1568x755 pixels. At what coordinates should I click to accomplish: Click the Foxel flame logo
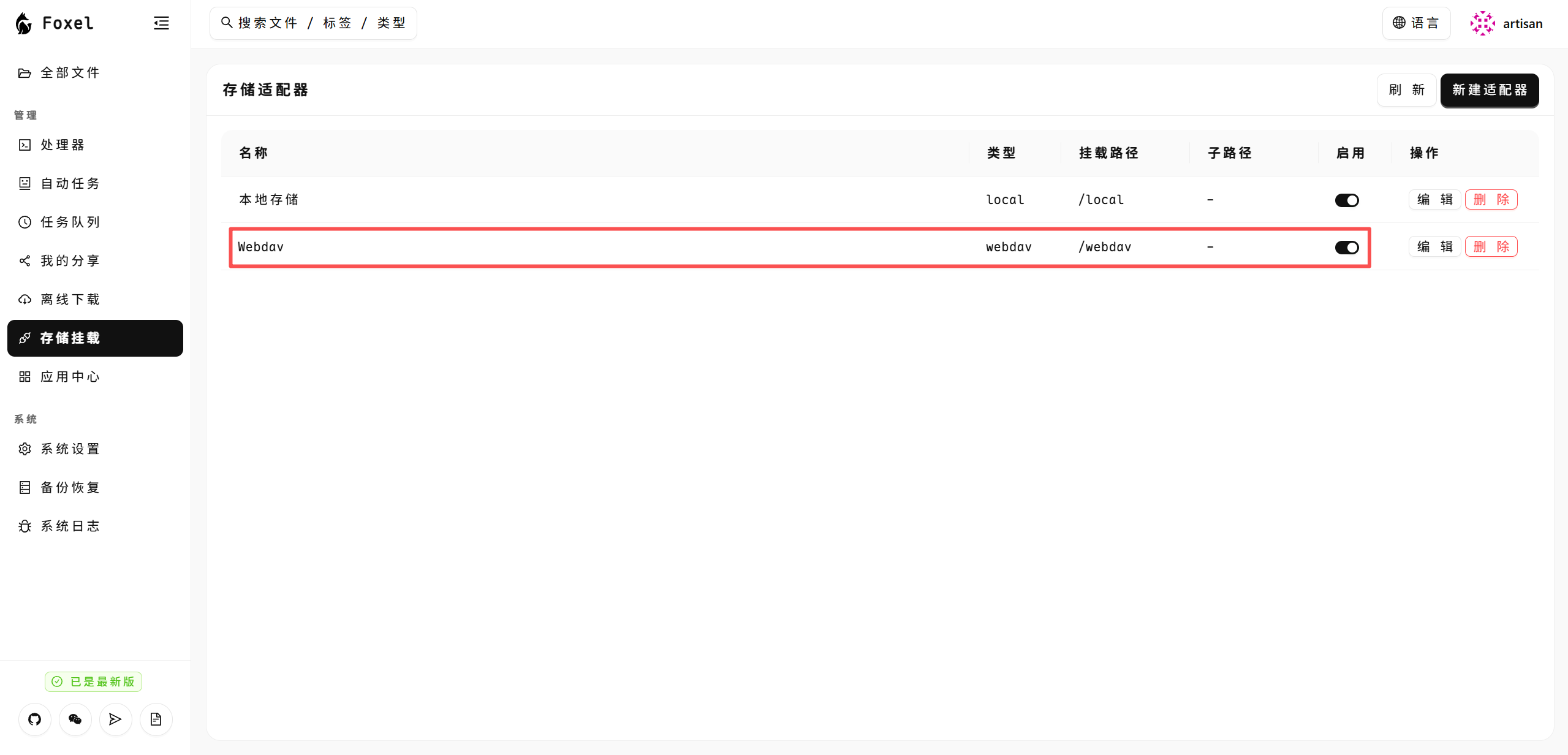click(x=24, y=23)
